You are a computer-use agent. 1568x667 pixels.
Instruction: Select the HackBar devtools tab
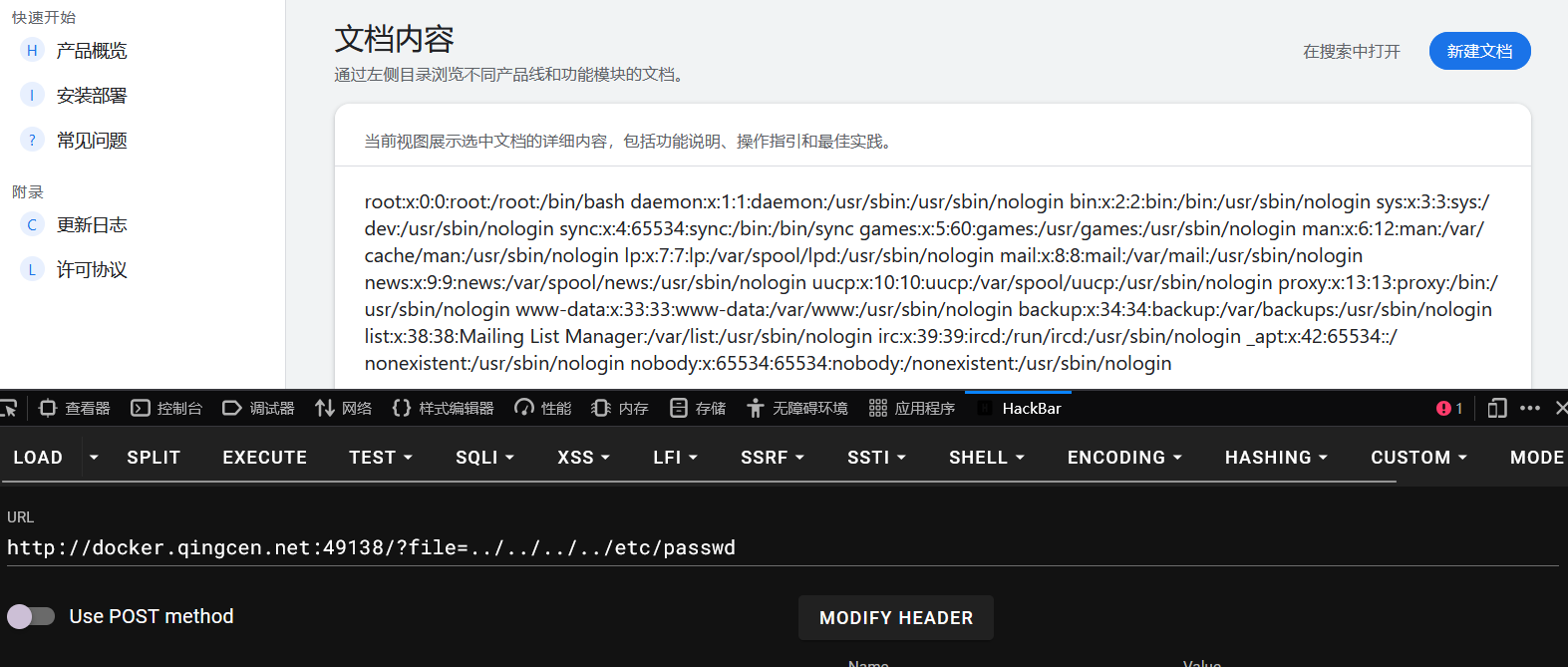[x=1019, y=408]
